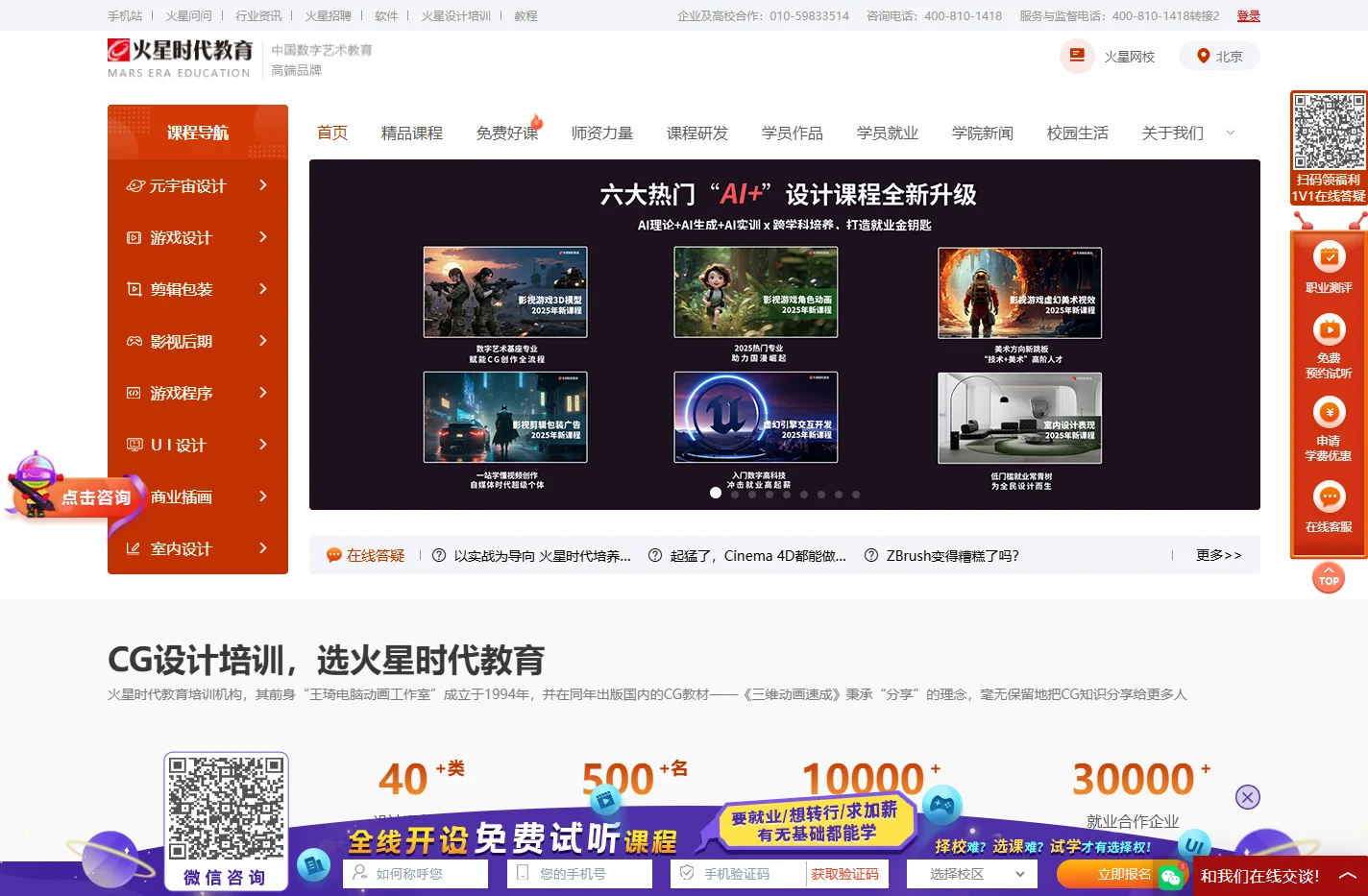Click the 职业测评 calendar icon
Image resolution: width=1368 pixels, height=896 pixels.
[1330, 256]
